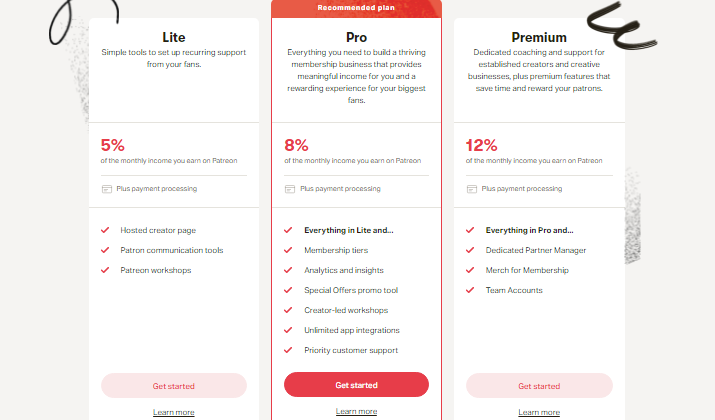Click checkmark beside Patreon workshops

(x=105, y=270)
